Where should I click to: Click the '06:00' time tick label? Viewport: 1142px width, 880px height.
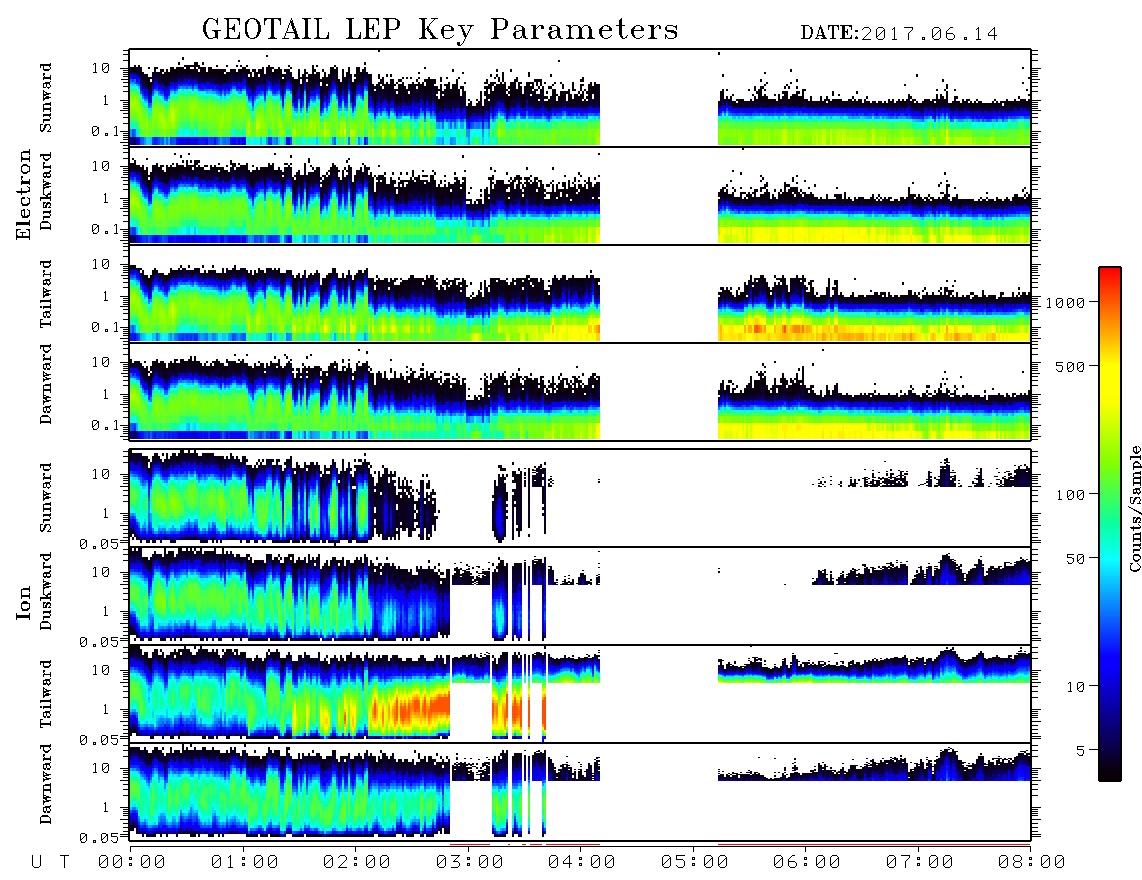807,862
